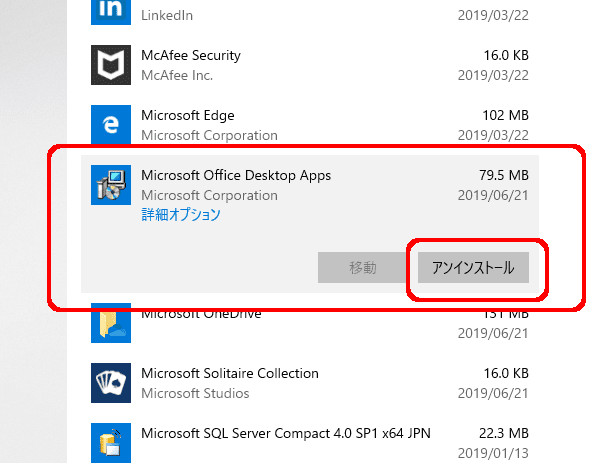Click the McAfee Security shield icon
598x463 pixels.
click(x=111, y=65)
